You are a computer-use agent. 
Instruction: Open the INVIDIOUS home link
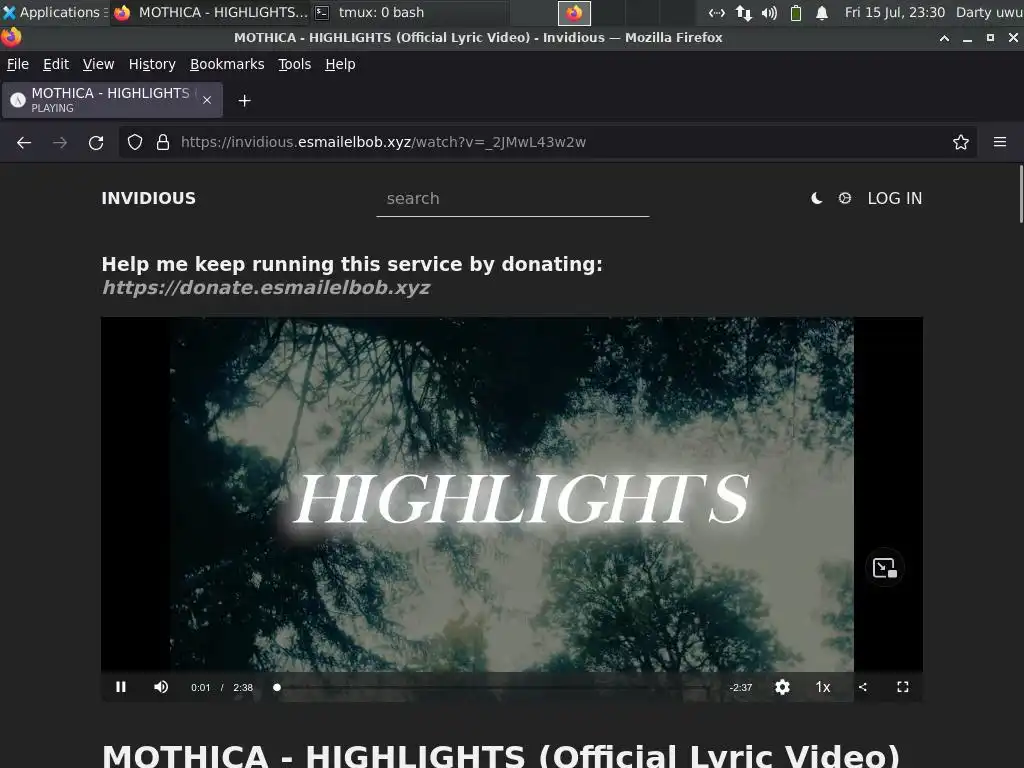pyautogui.click(x=148, y=199)
